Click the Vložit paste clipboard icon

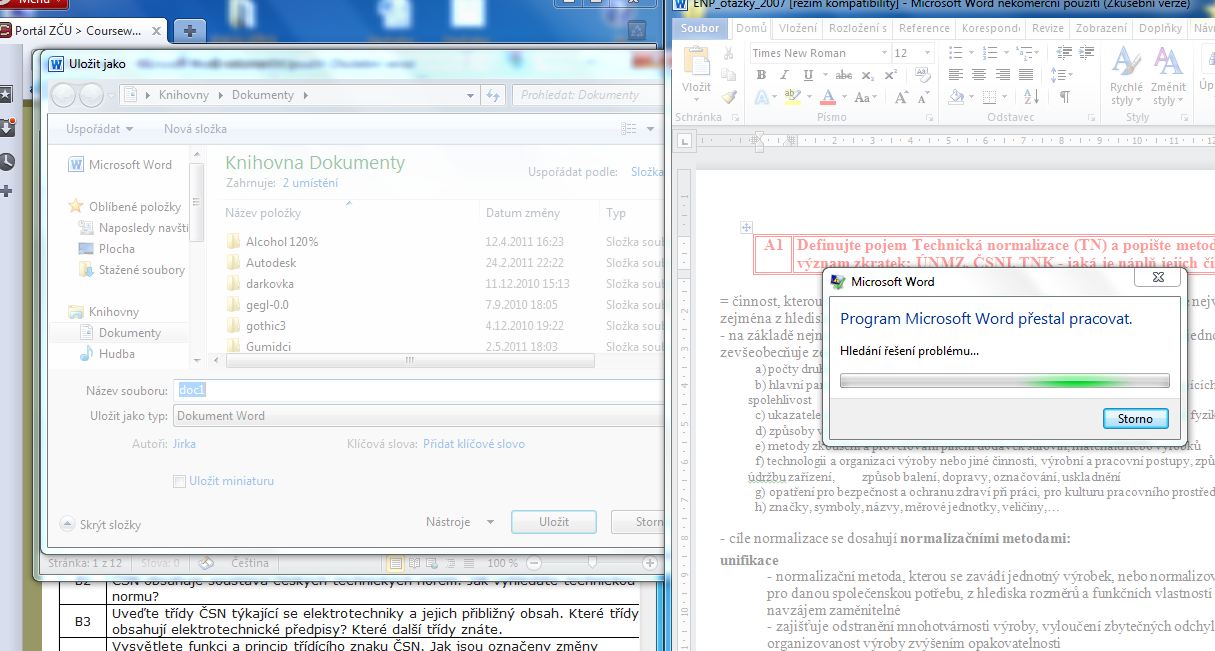[x=696, y=62]
